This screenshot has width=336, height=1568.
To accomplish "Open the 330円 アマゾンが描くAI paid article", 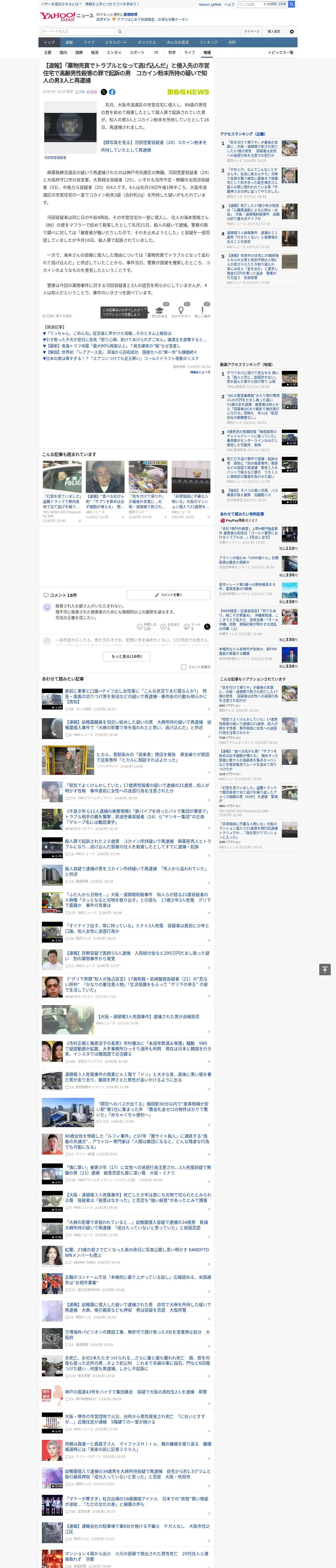I will point(249,561).
